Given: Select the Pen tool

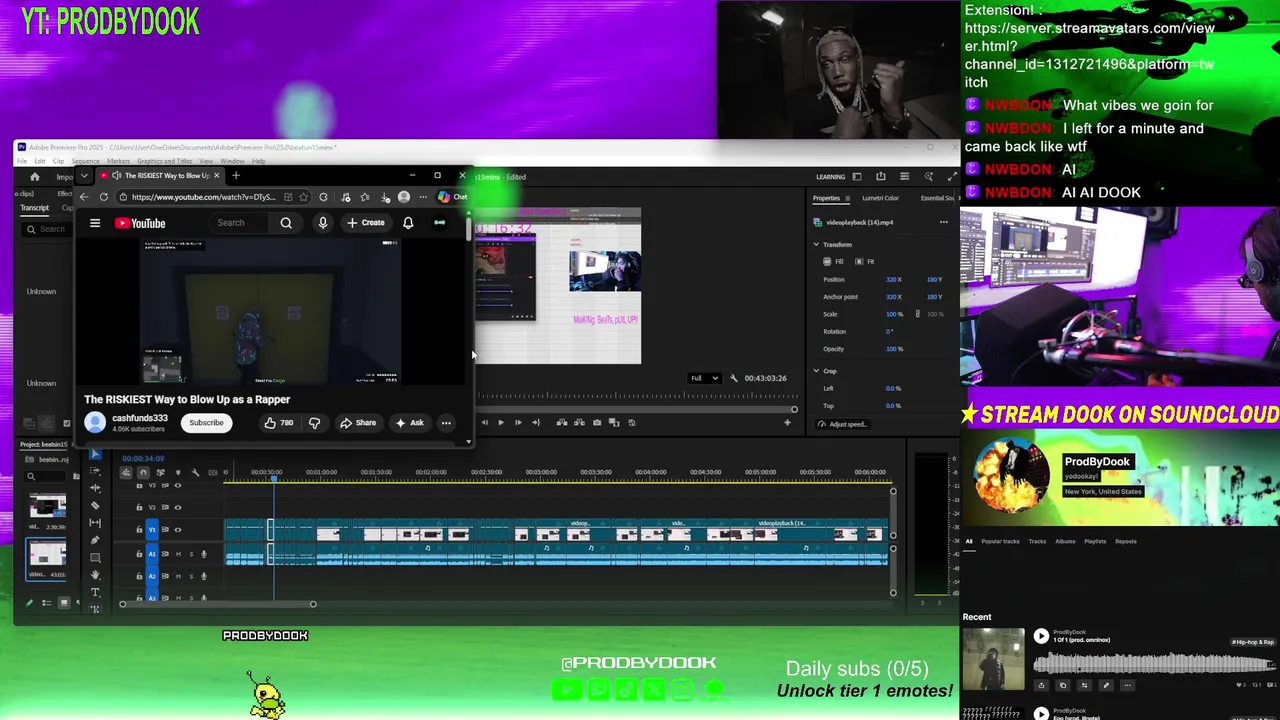Looking at the screenshot, I should [95, 540].
